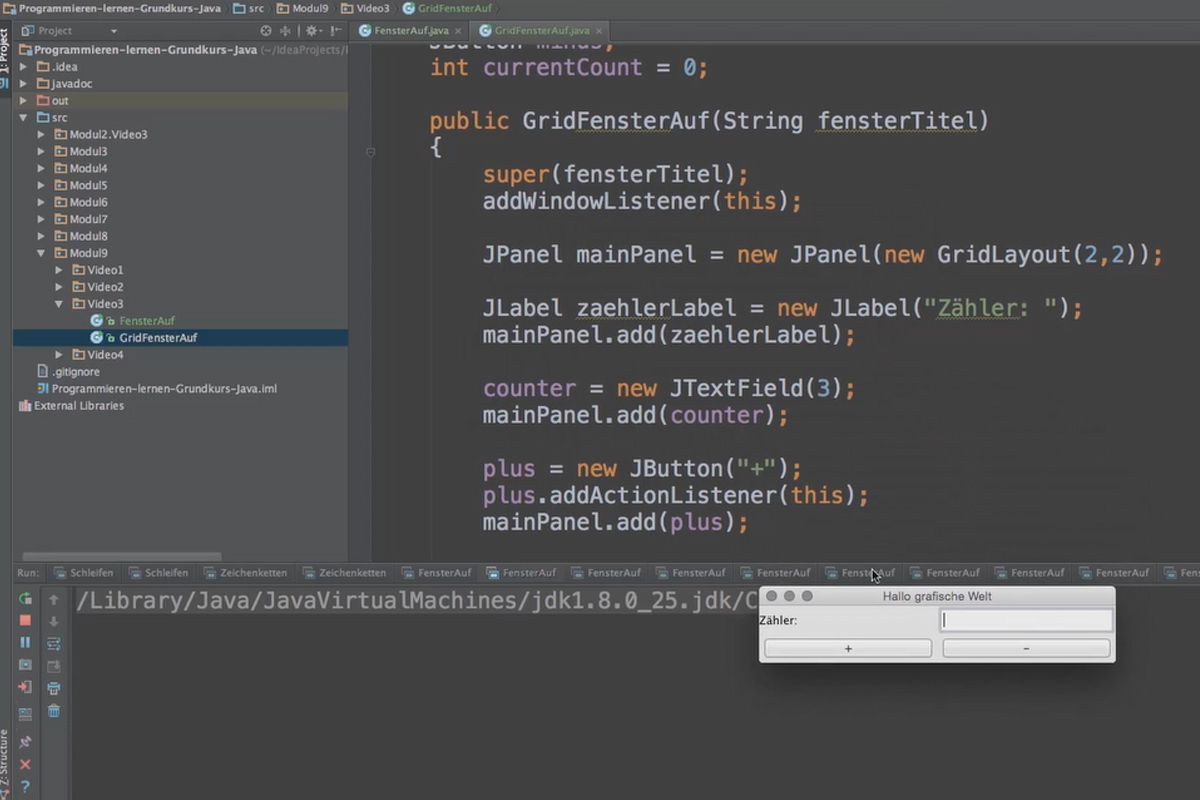Click the up arrow in the console toolbar
Viewport: 1200px width, 800px height.
tap(54, 599)
